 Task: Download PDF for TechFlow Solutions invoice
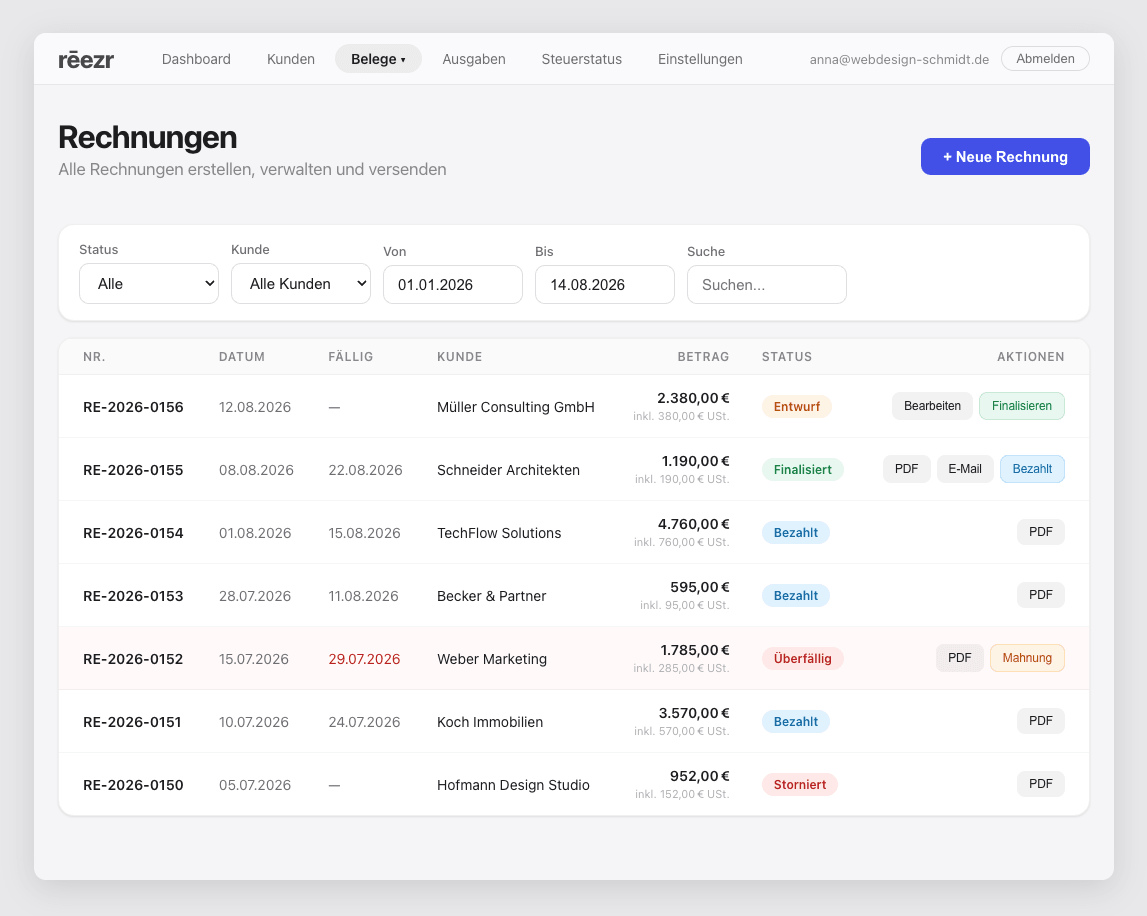pyautogui.click(x=1040, y=532)
